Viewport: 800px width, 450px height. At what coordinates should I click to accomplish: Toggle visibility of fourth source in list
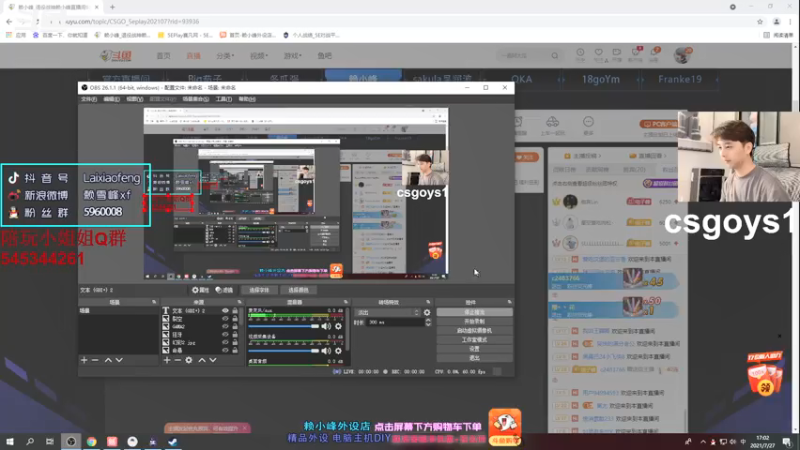(225, 335)
